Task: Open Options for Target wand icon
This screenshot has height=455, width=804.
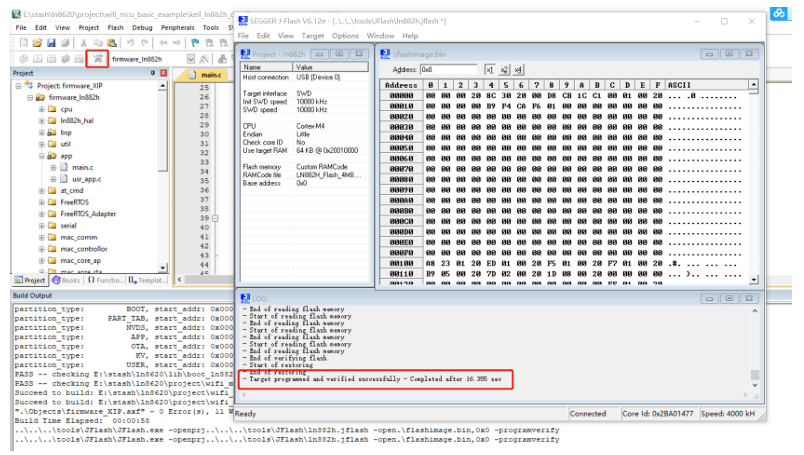Action: point(204,59)
